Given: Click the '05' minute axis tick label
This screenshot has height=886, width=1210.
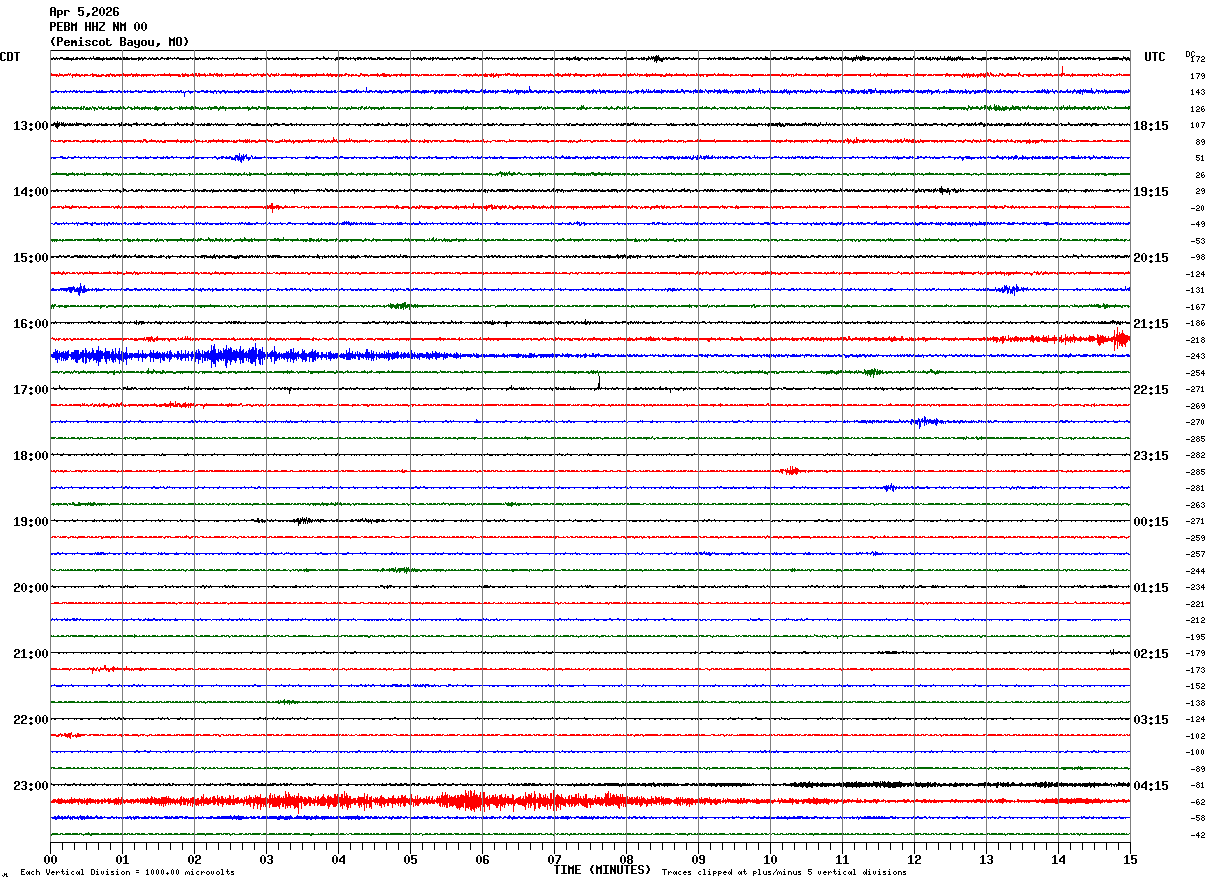Looking at the screenshot, I should pos(410,859).
